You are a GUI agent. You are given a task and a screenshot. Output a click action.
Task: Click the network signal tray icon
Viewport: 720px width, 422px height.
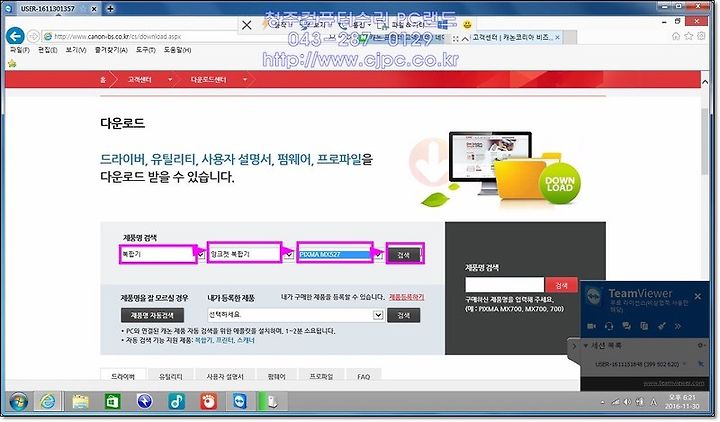coord(615,402)
